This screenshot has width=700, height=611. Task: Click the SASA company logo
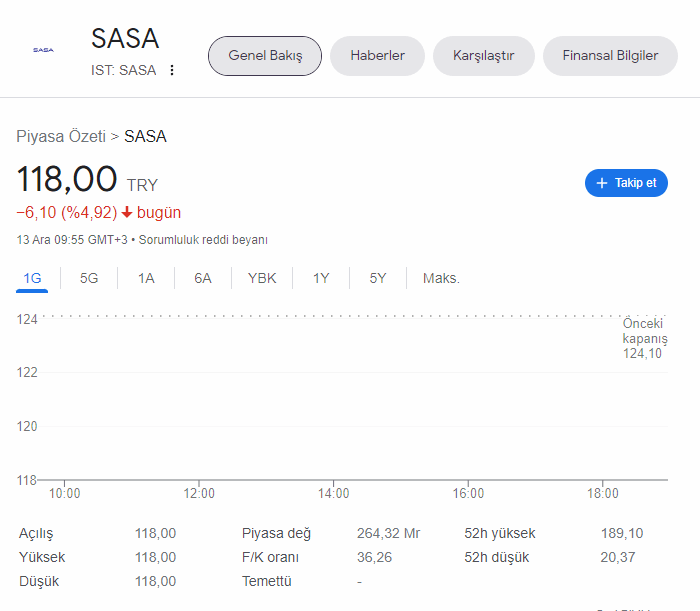[x=43, y=50]
